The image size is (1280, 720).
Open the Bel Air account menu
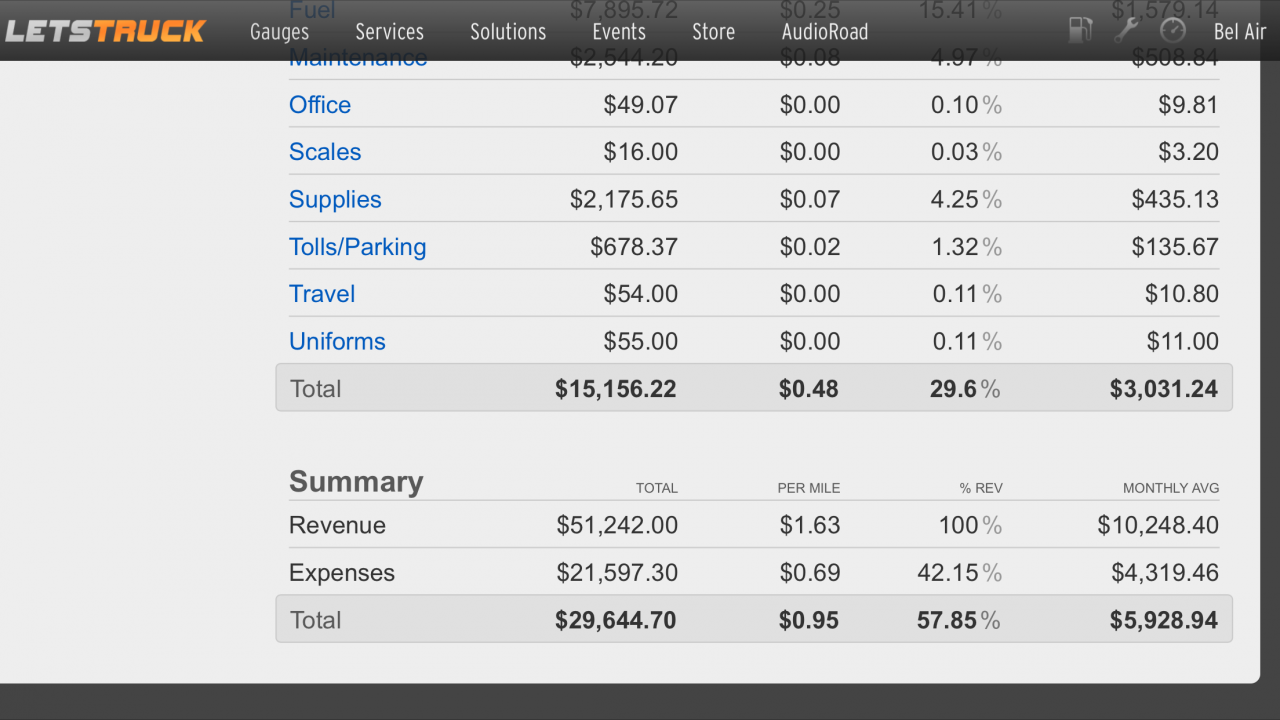[x=1240, y=32]
